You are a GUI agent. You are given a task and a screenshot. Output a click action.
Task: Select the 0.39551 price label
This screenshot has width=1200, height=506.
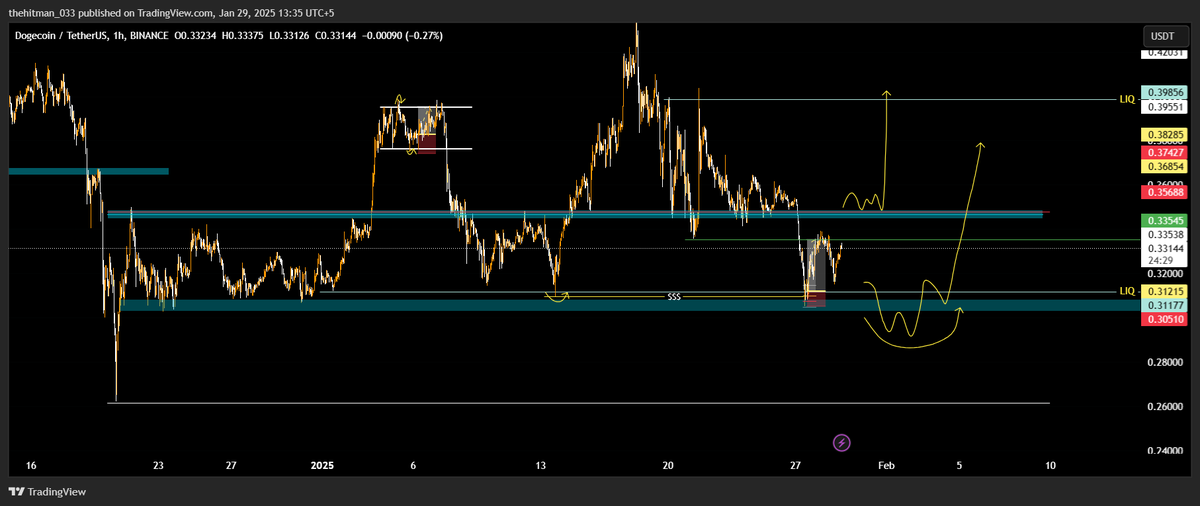pos(1163,105)
